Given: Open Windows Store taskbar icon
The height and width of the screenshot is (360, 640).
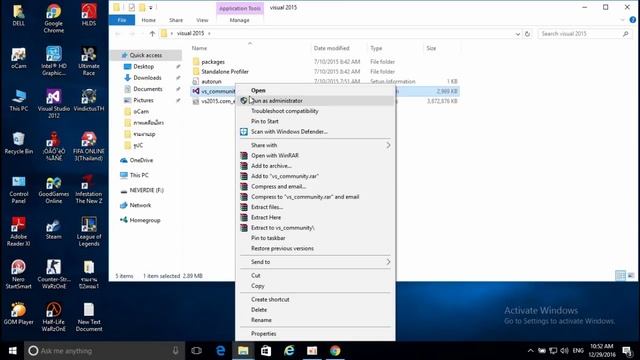Looking at the screenshot, I should pos(266,351).
